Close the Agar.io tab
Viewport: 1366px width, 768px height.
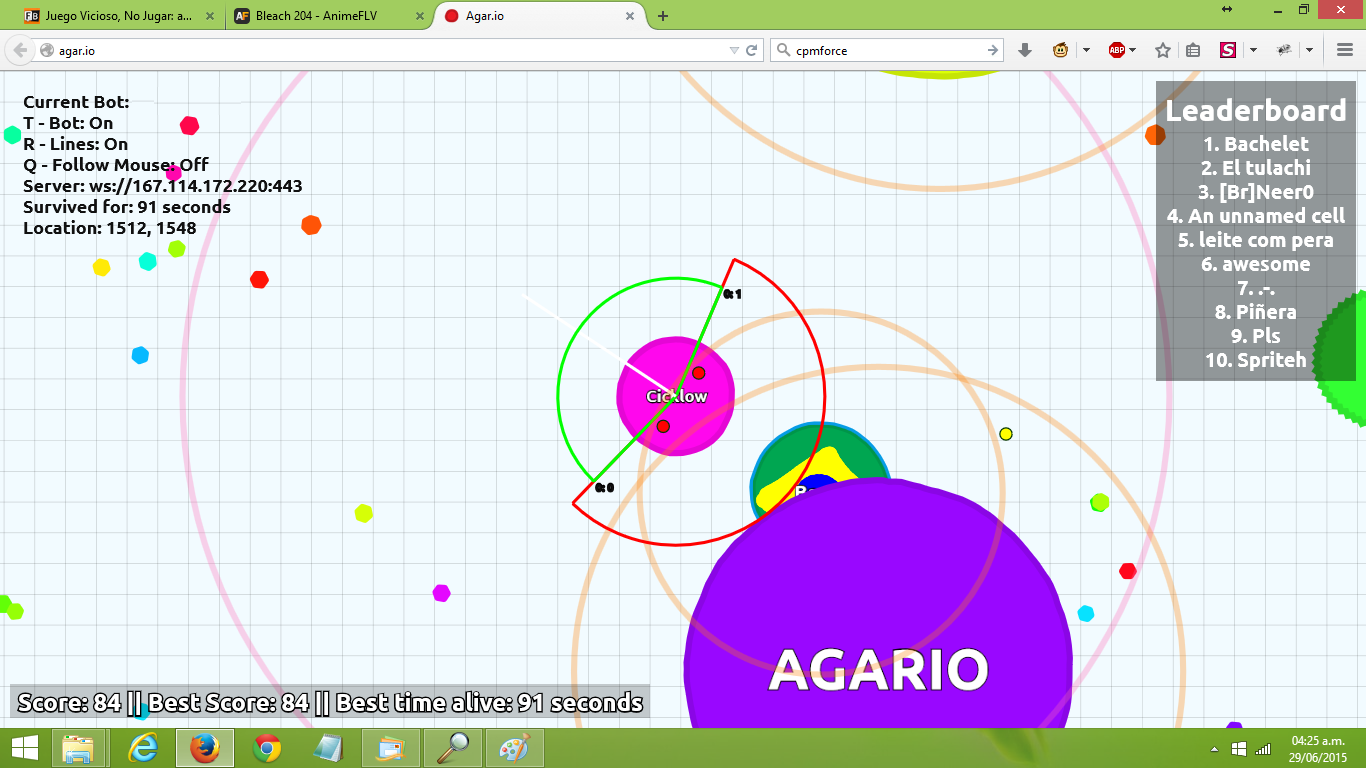click(630, 16)
